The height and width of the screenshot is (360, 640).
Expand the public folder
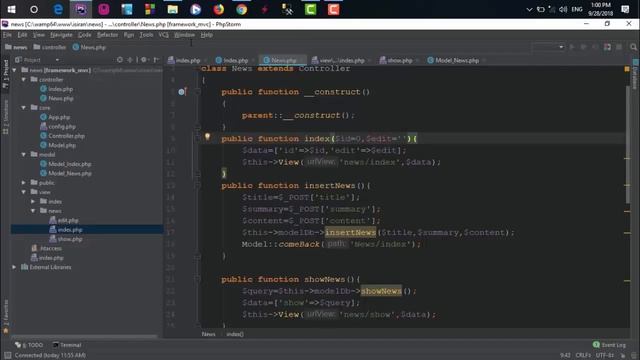coord(24,183)
